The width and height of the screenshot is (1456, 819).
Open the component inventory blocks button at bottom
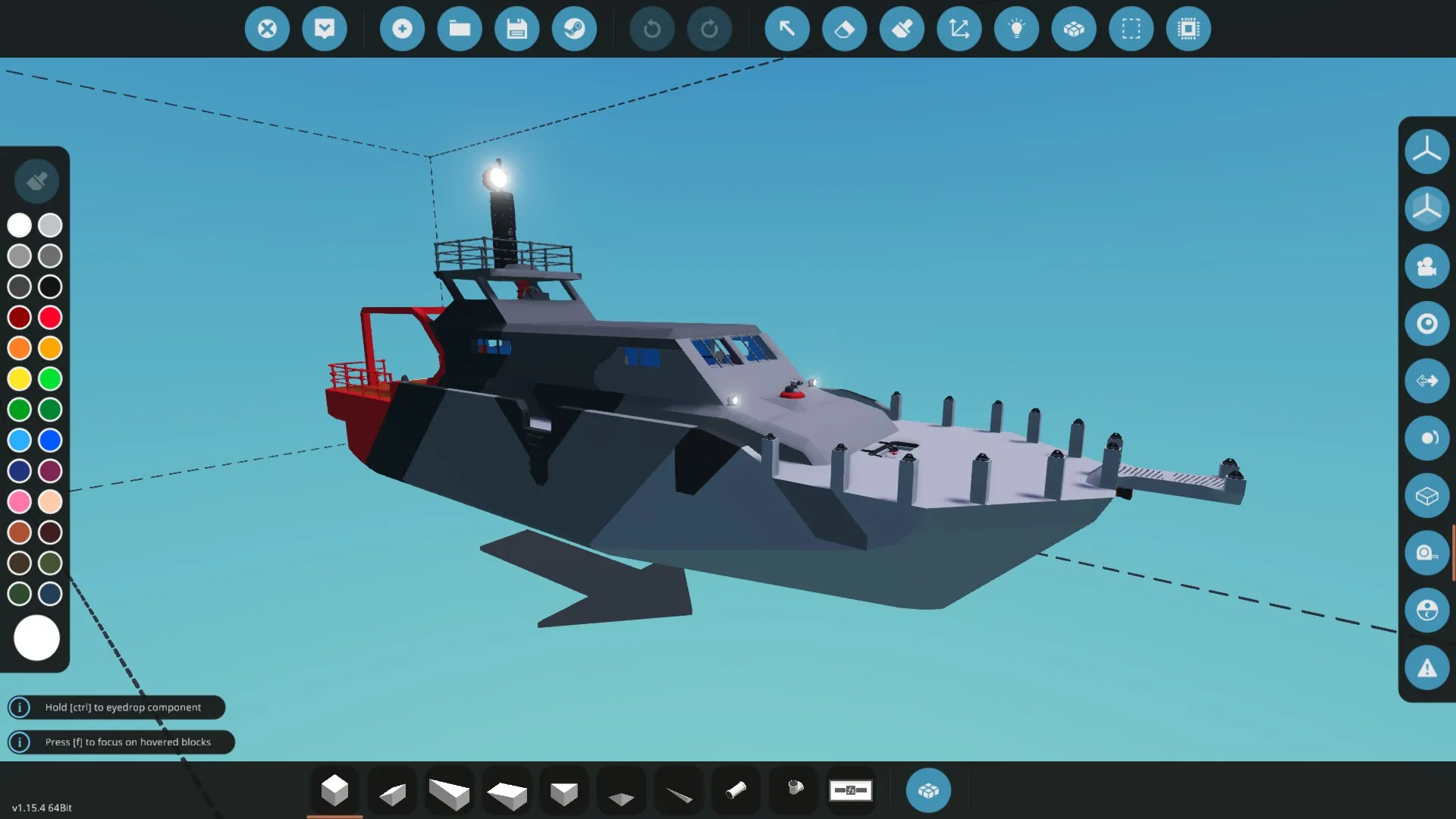[928, 791]
